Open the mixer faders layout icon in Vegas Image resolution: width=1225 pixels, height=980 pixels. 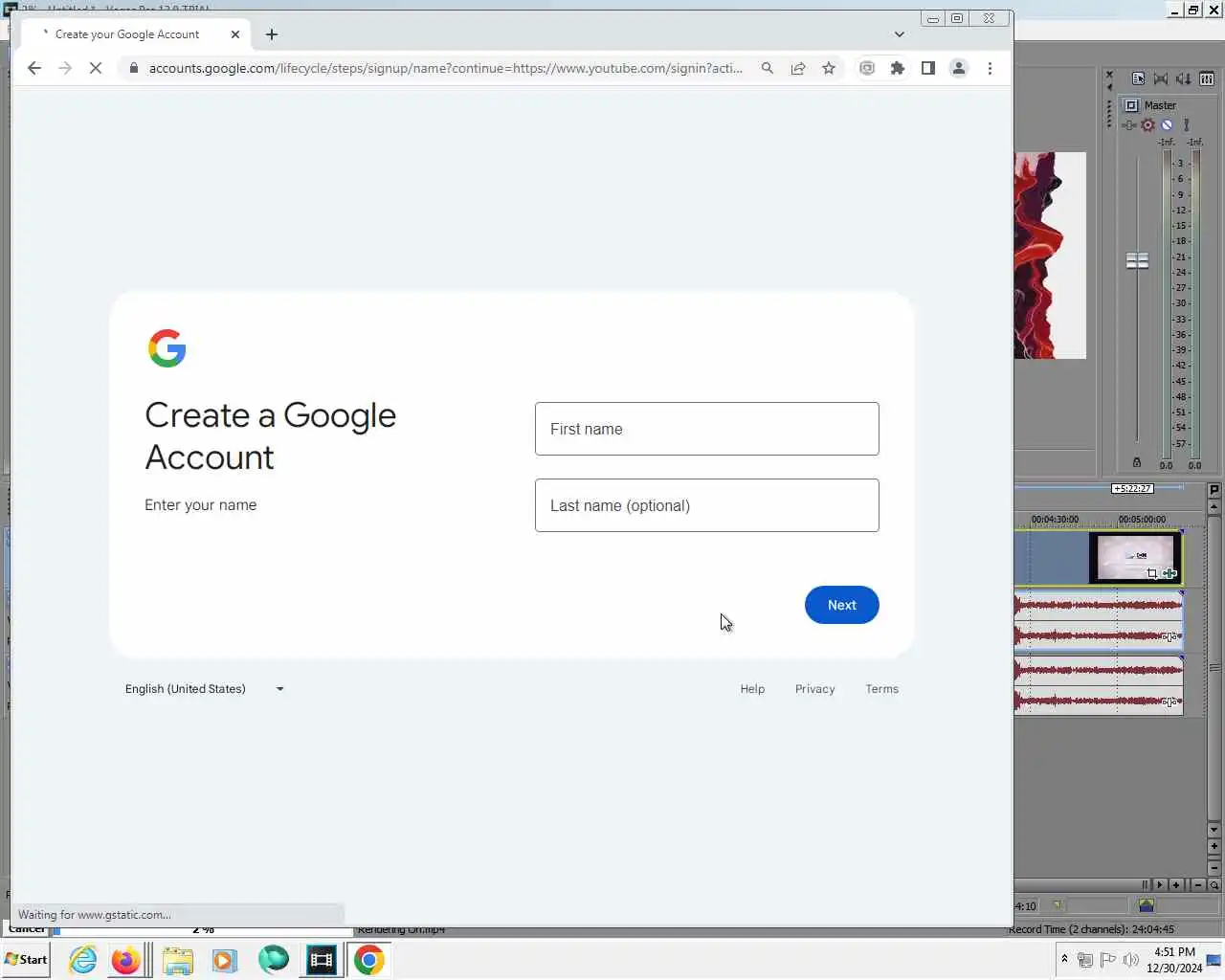click(x=1207, y=79)
